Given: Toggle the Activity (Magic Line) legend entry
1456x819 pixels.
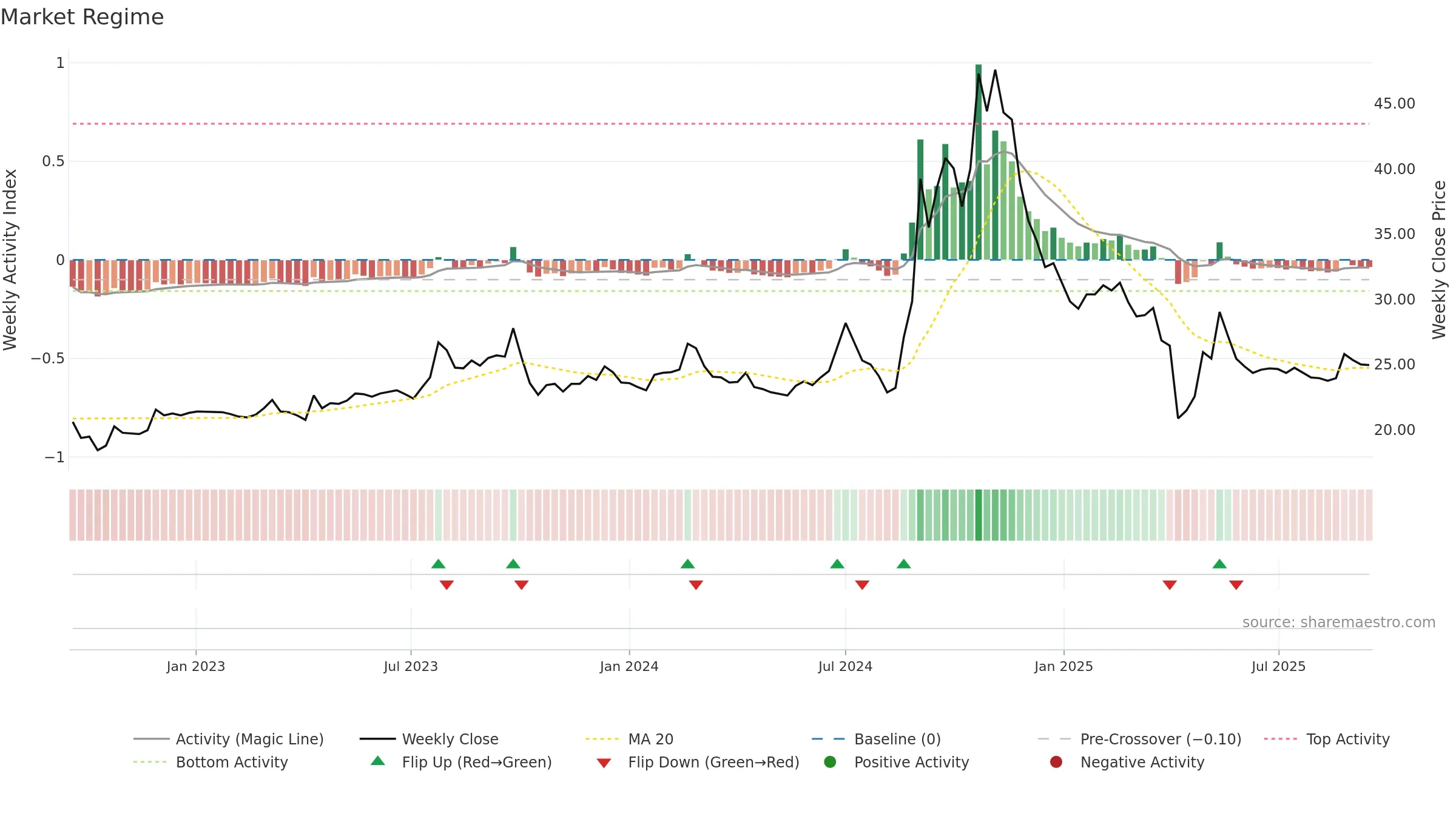Looking at the screenshot, I should tap(229, 739).
